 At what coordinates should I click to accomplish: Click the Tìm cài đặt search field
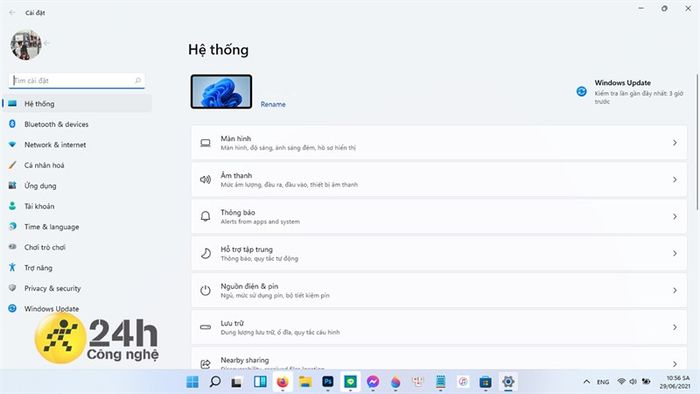(x=77, y=80)
